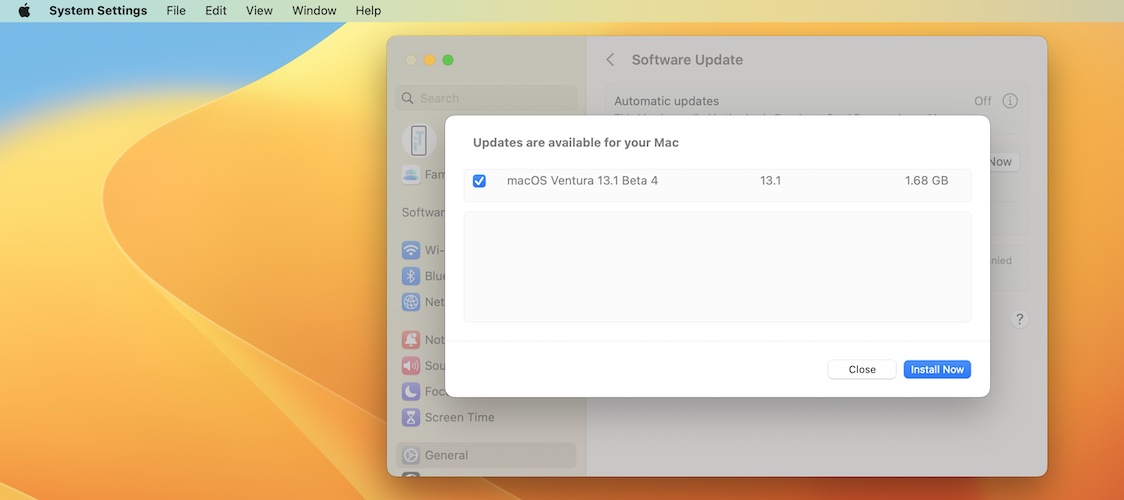
Task: Open the Help menu
Action: point(368,11)
